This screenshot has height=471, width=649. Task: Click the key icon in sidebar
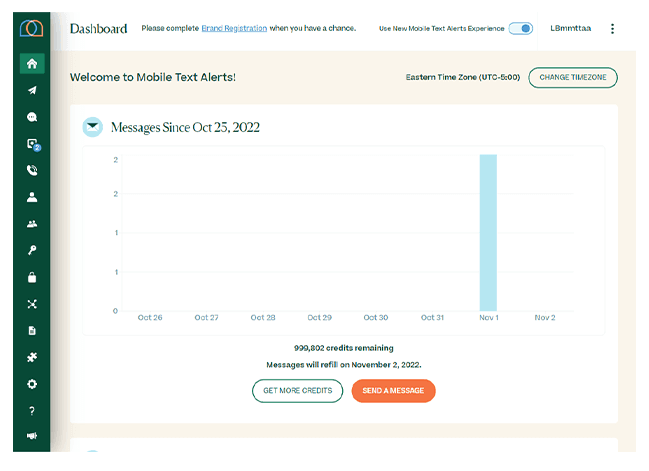32,251
